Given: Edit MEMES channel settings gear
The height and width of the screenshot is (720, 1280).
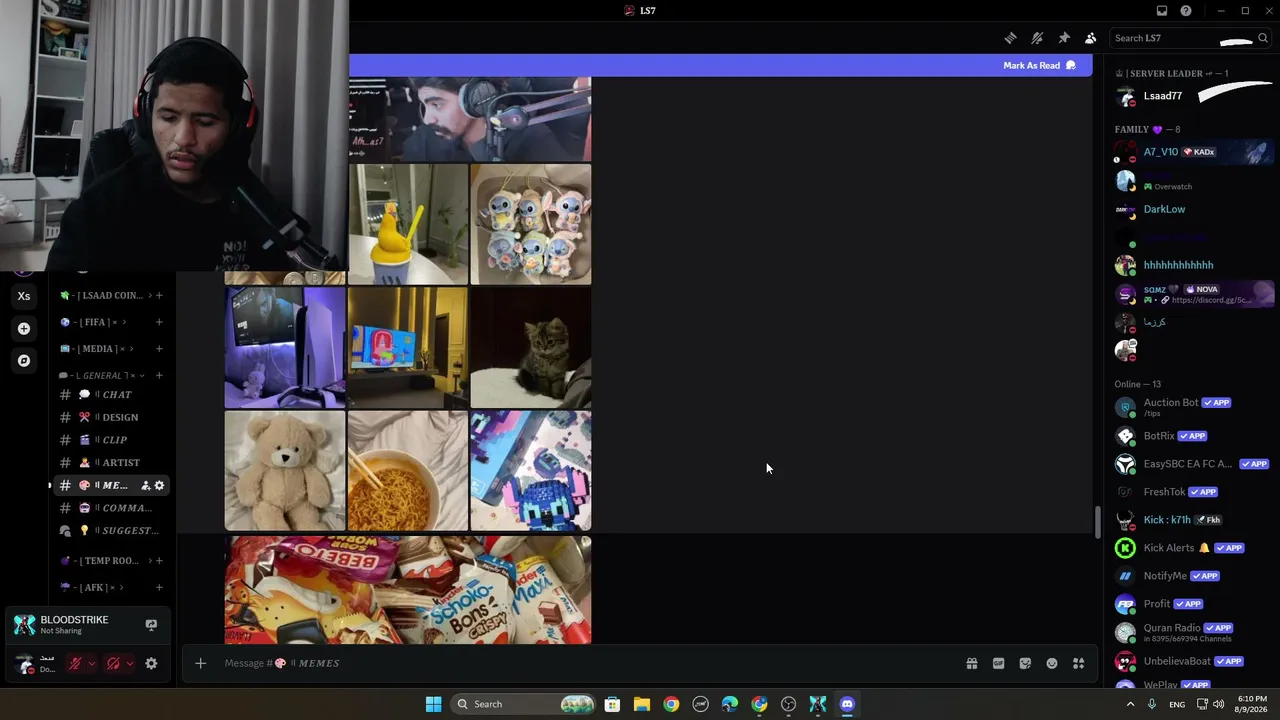Looking at the screenshot, I should [x=159, y=485].
